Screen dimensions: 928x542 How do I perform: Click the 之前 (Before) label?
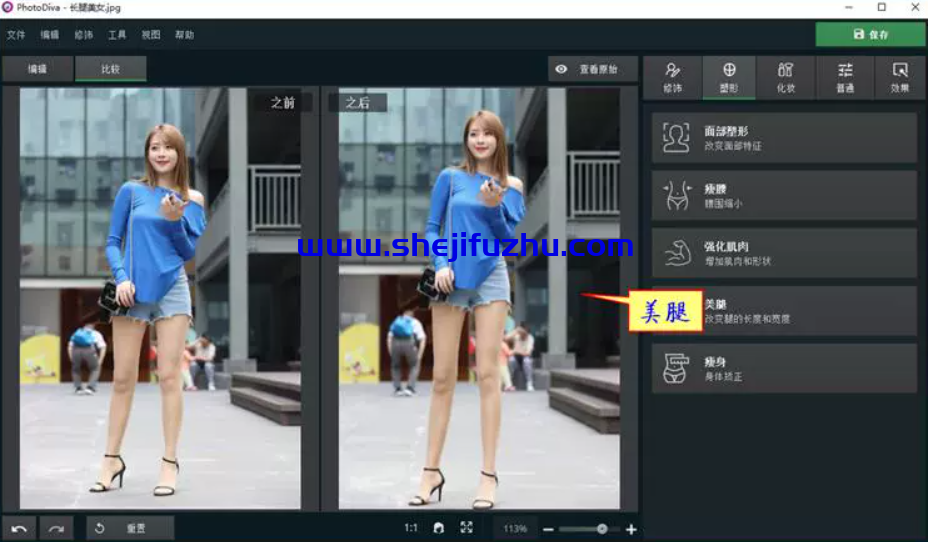coord(282,103)
